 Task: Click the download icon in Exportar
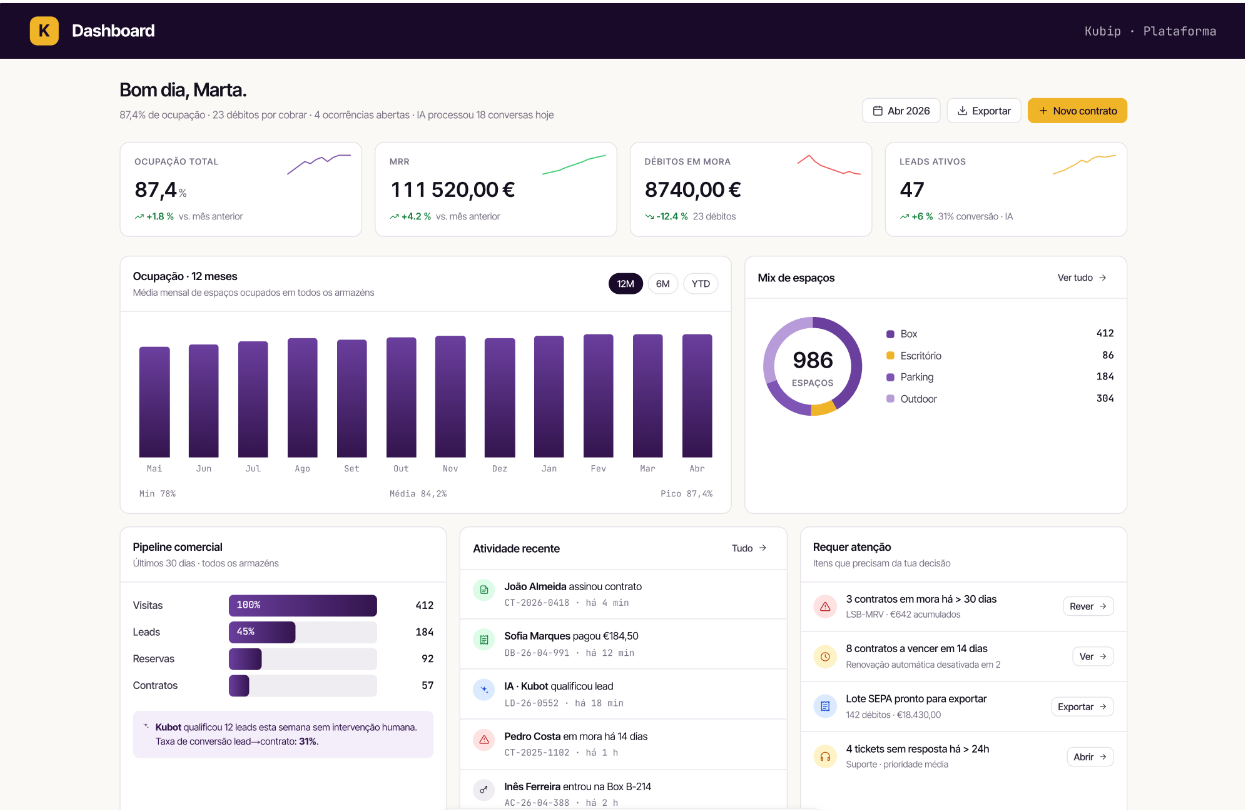coord(962,111)
